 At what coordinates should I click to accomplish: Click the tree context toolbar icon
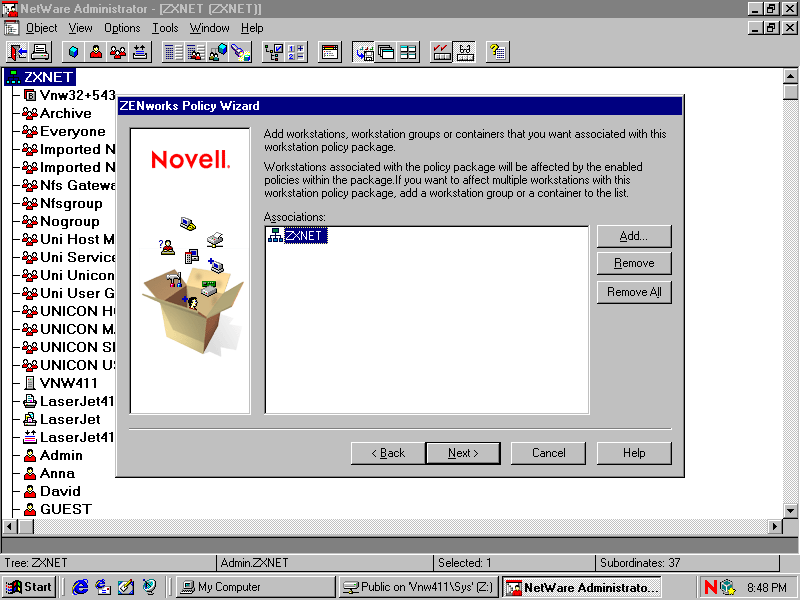[x=273, y=52]
